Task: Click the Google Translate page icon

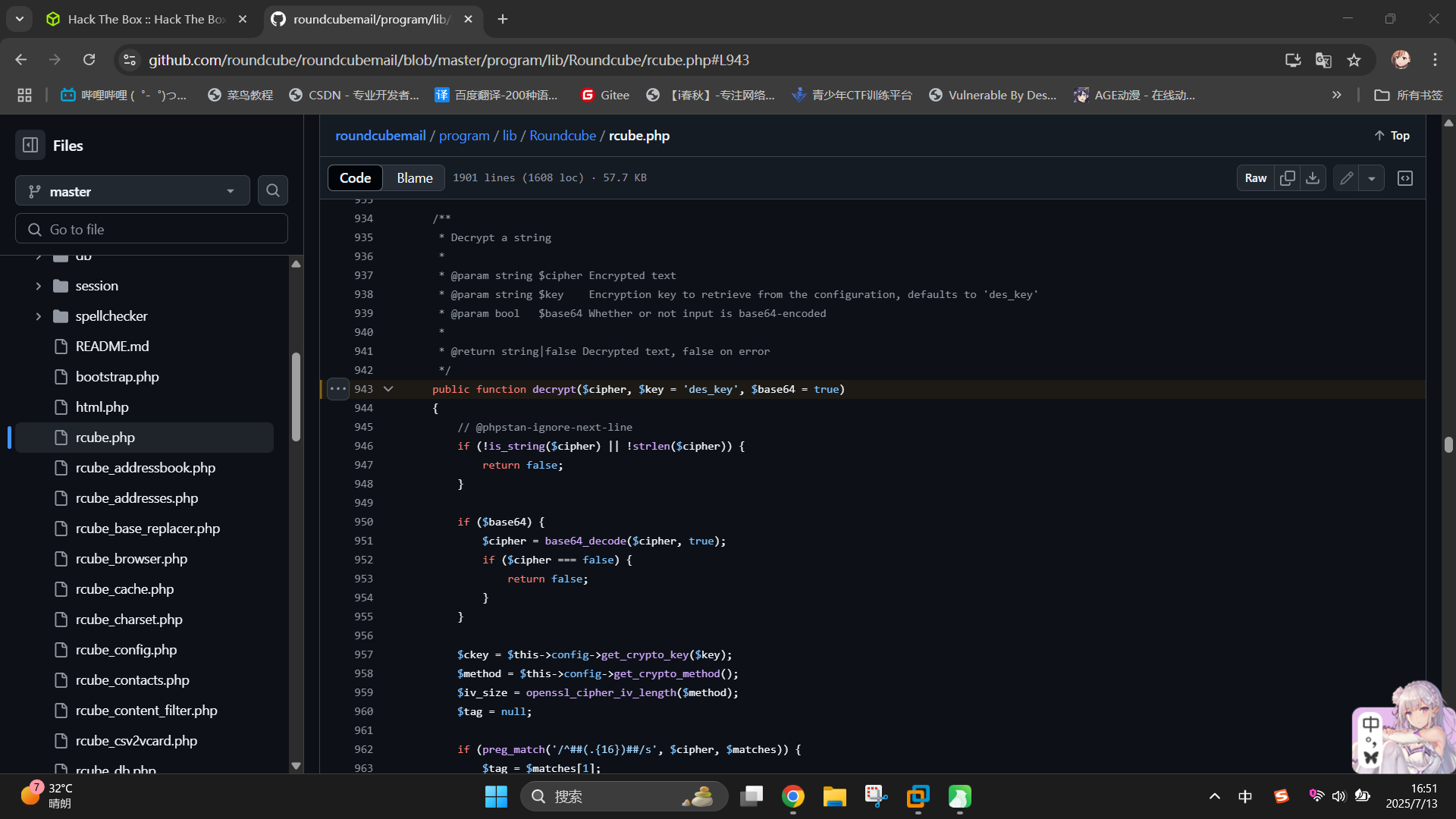Action: 1323,60
